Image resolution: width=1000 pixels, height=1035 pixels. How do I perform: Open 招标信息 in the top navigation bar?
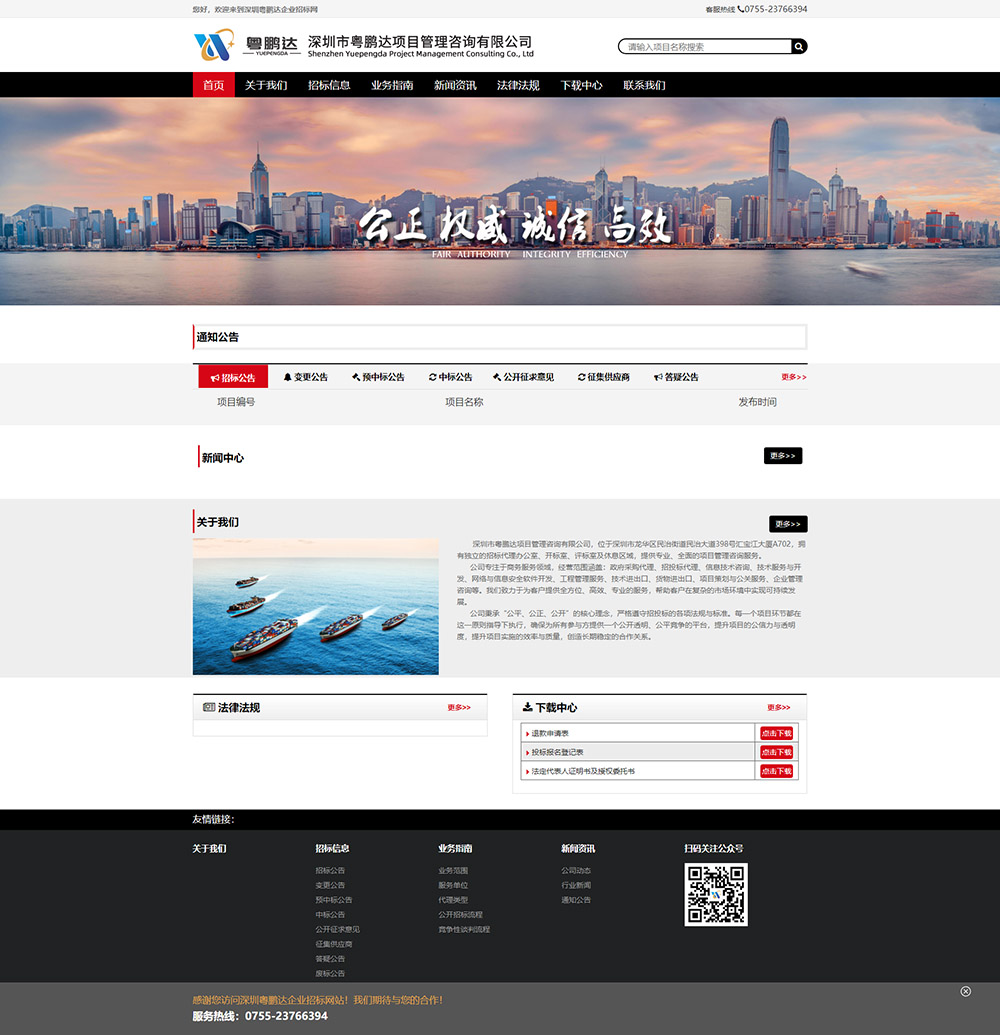[329, 85]
